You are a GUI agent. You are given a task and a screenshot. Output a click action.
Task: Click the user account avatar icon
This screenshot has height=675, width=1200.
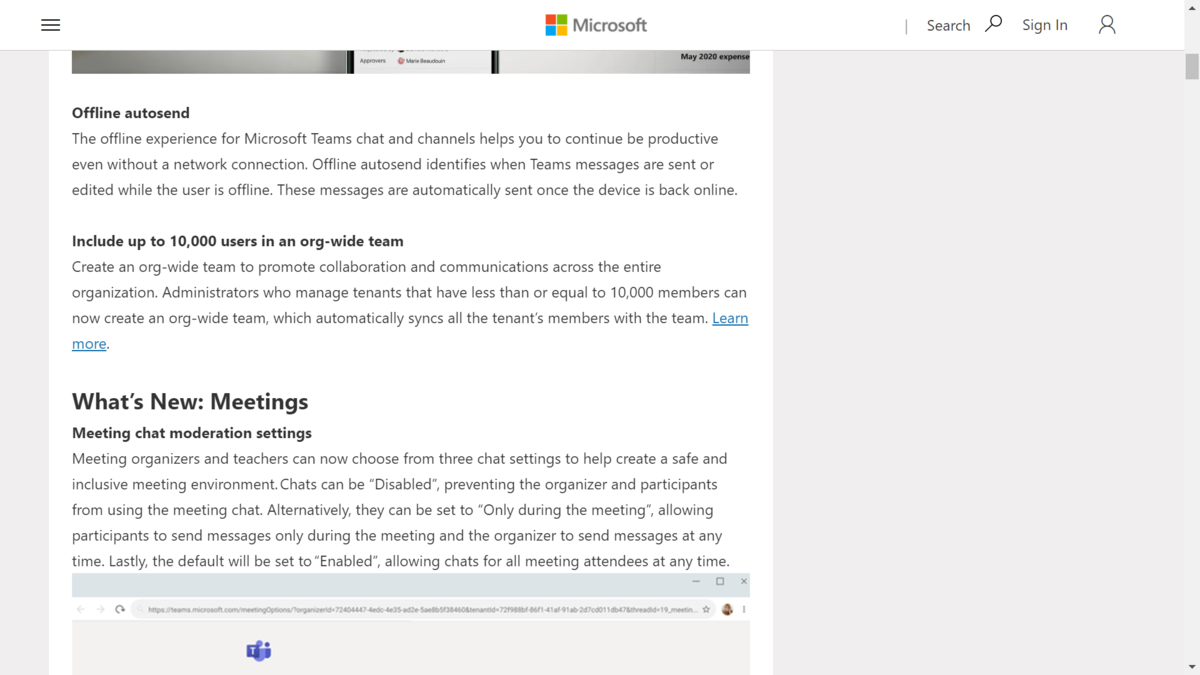(1107, 25)
